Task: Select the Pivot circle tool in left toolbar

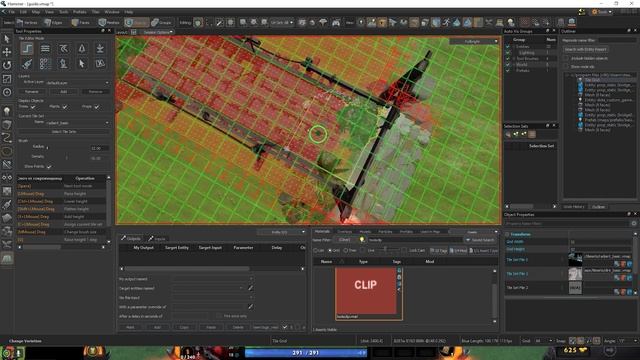Action: point(7,92)
